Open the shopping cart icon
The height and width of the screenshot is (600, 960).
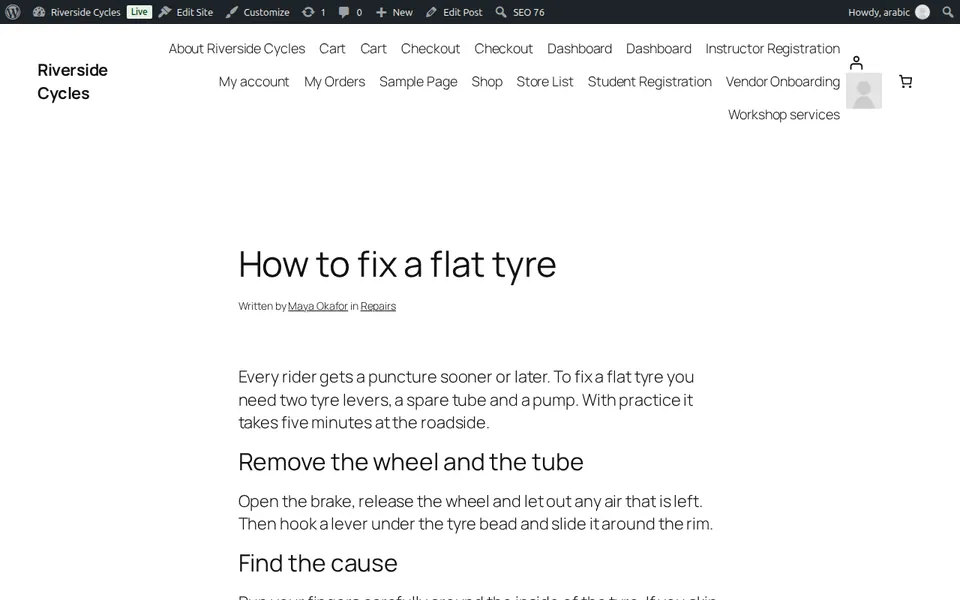pos(906,81)
